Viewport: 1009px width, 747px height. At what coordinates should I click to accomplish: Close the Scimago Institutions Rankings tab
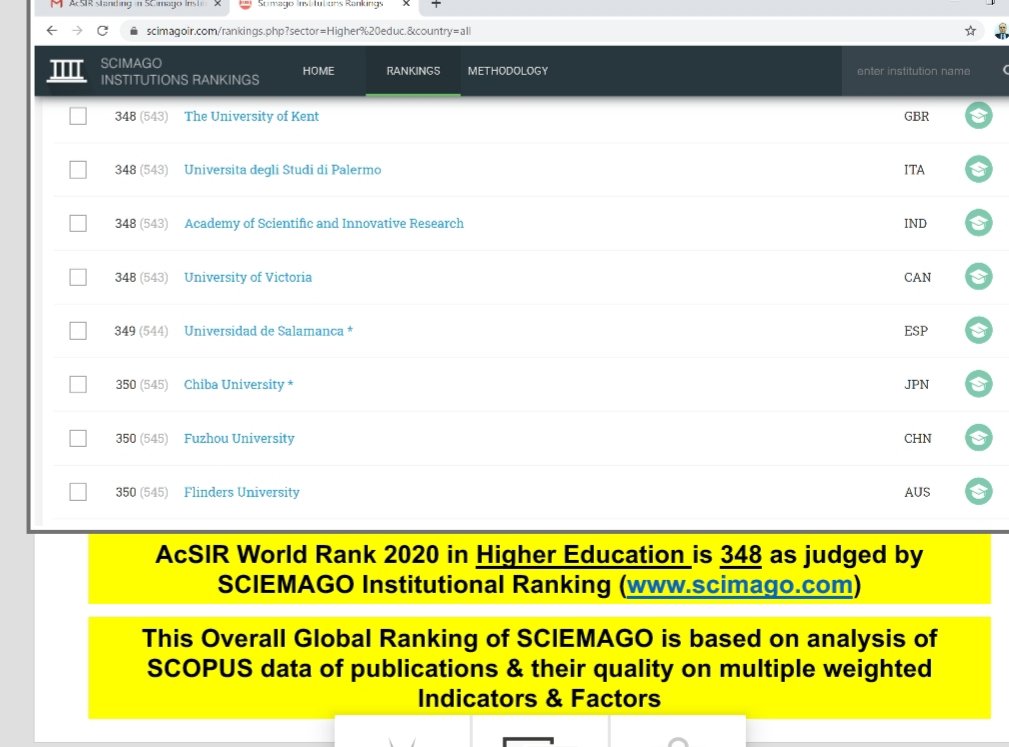pyautogui.click(x=406, y=4)
